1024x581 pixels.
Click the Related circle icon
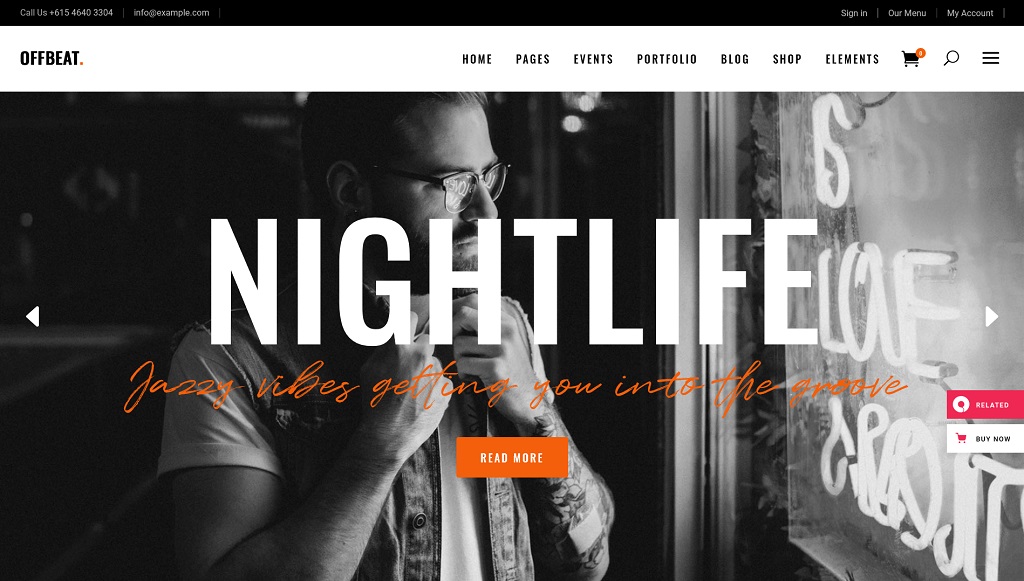pos(961,405)
